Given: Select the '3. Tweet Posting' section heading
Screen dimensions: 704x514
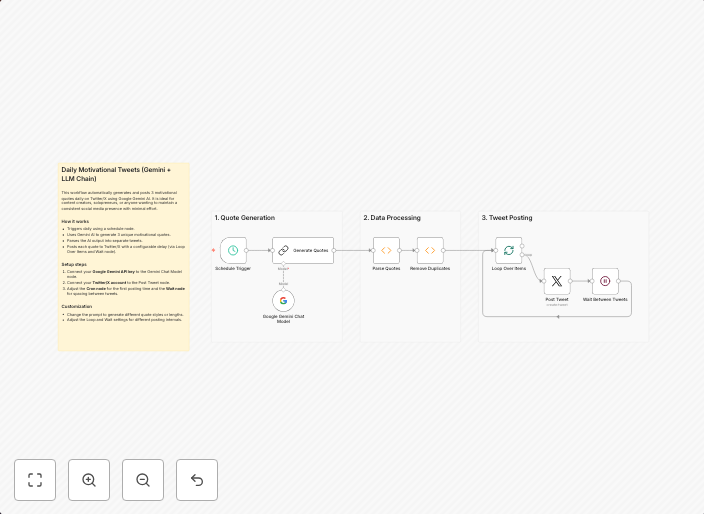Looking at the screenshot, I should coord(507,217).
